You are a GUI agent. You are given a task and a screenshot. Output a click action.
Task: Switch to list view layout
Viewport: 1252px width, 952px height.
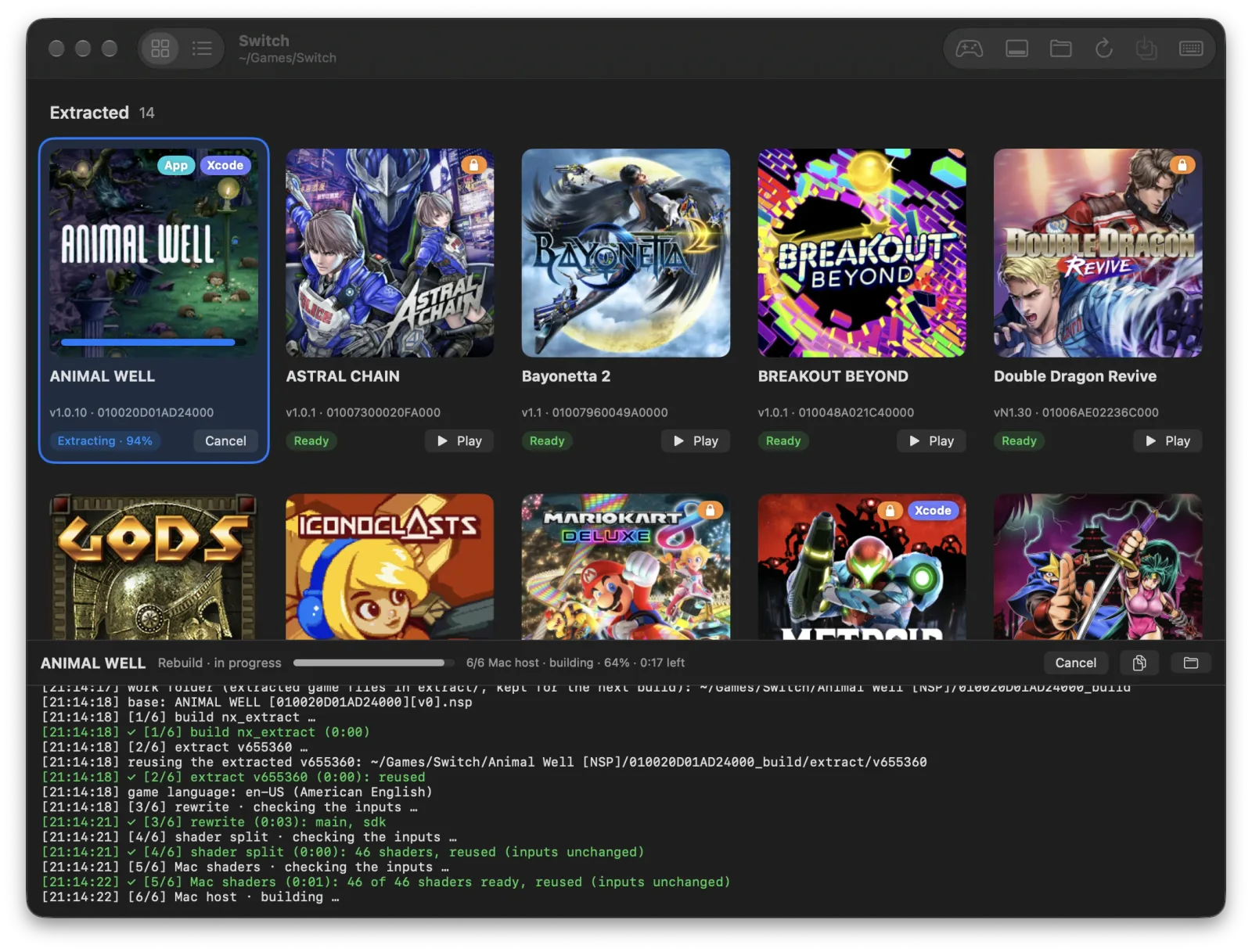[x=202, y=48]
